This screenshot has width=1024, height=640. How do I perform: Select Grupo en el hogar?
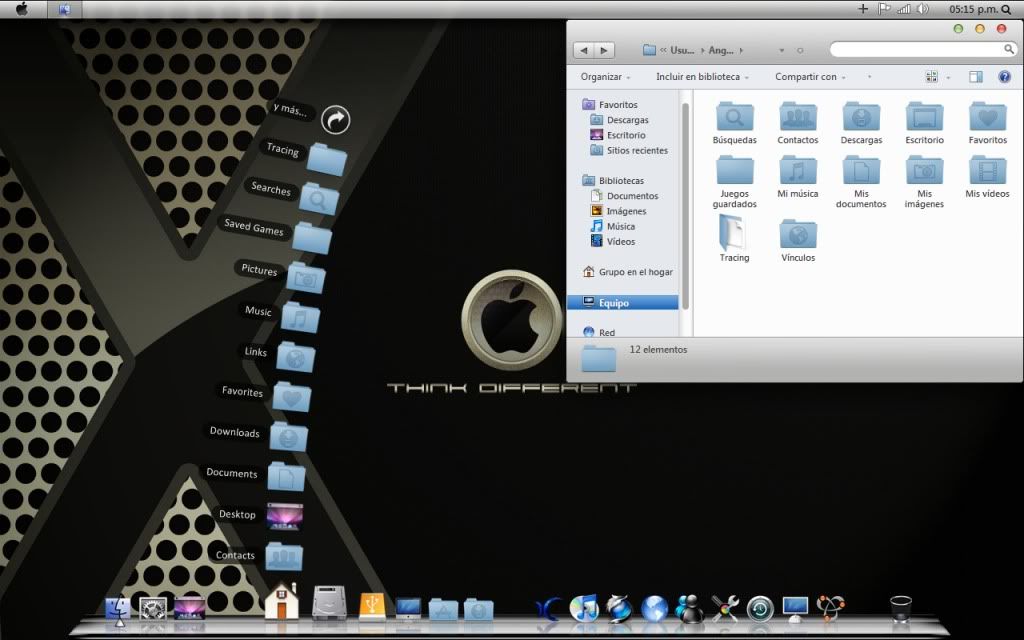point(635,272)
